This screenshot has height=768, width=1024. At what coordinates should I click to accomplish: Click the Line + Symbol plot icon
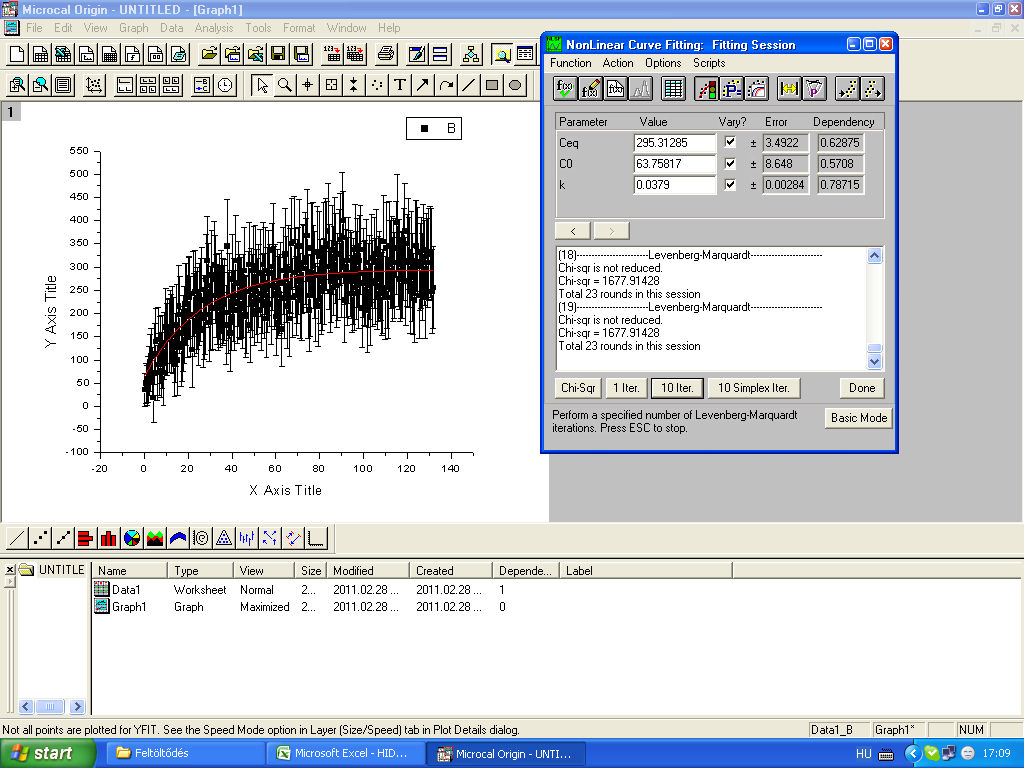63,538
